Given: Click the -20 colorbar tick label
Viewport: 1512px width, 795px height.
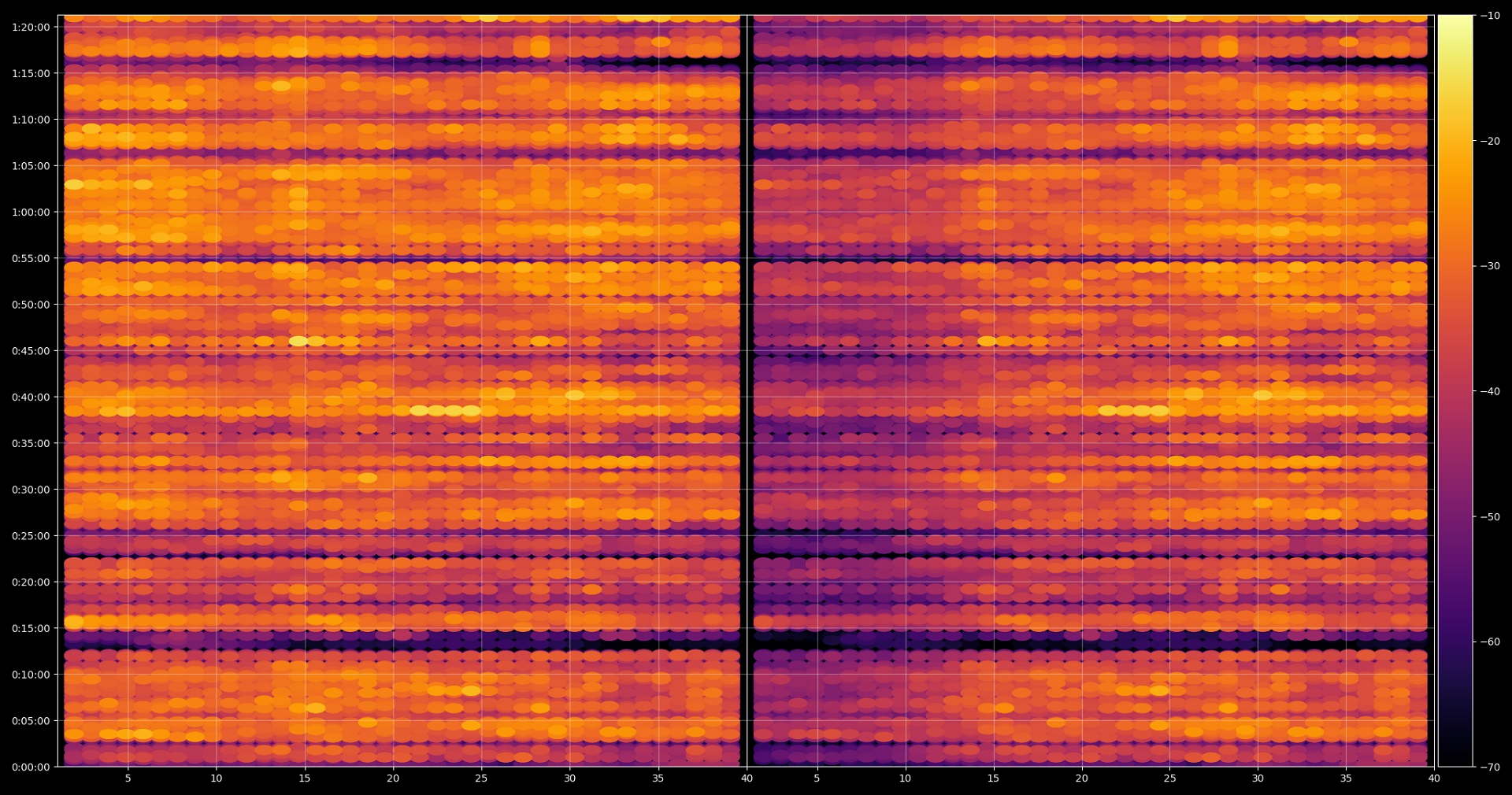Looking at the screenshot, I should tap(1490, 142).
